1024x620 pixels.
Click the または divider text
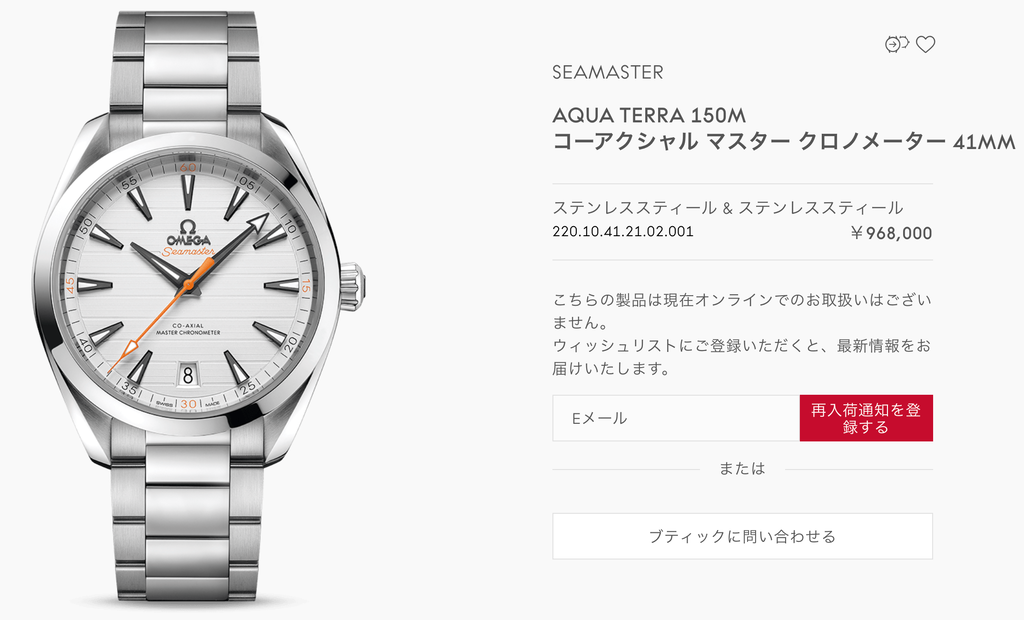pos(742,468)
